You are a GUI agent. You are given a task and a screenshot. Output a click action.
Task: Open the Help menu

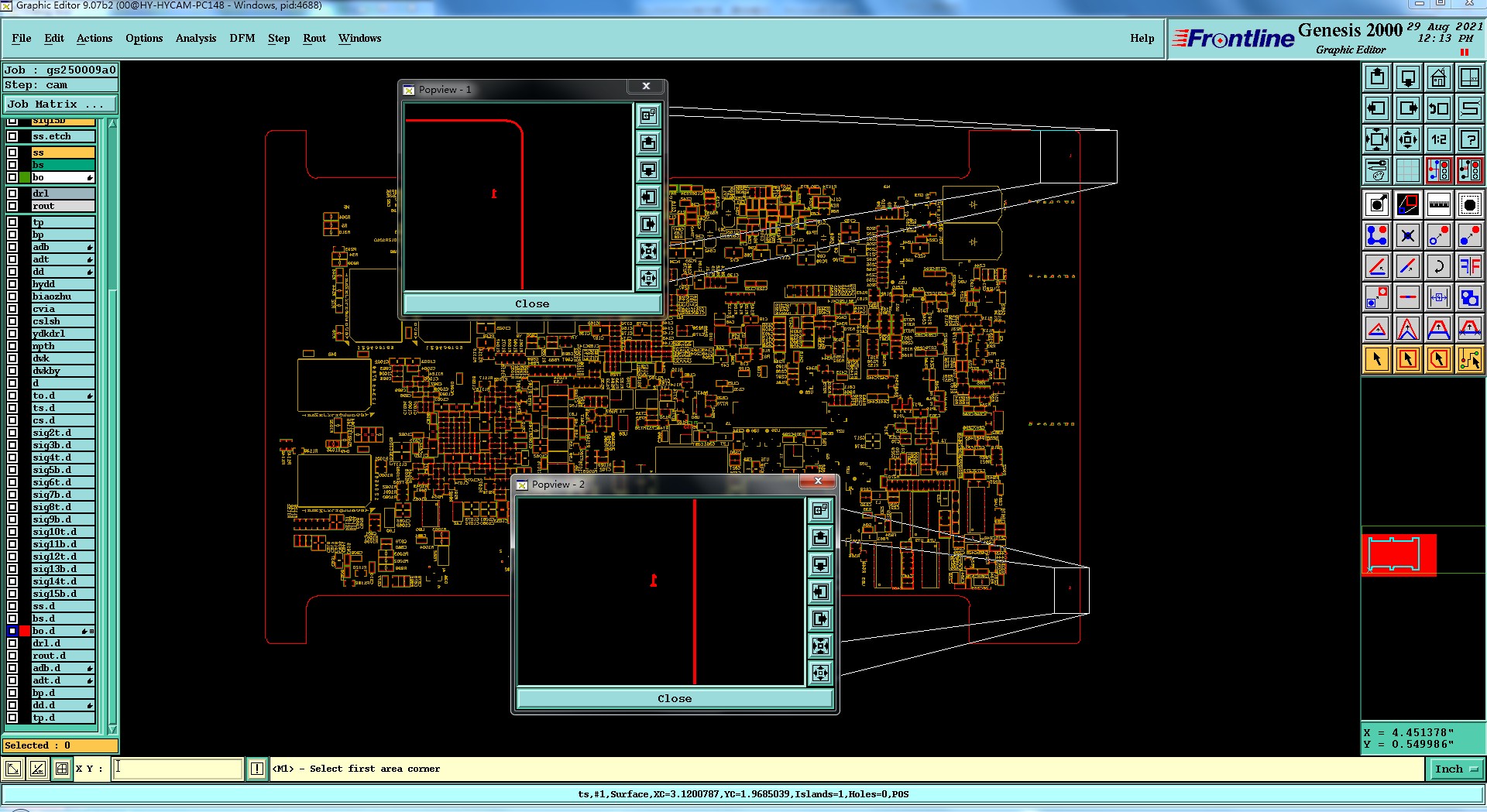(1142, 38)
